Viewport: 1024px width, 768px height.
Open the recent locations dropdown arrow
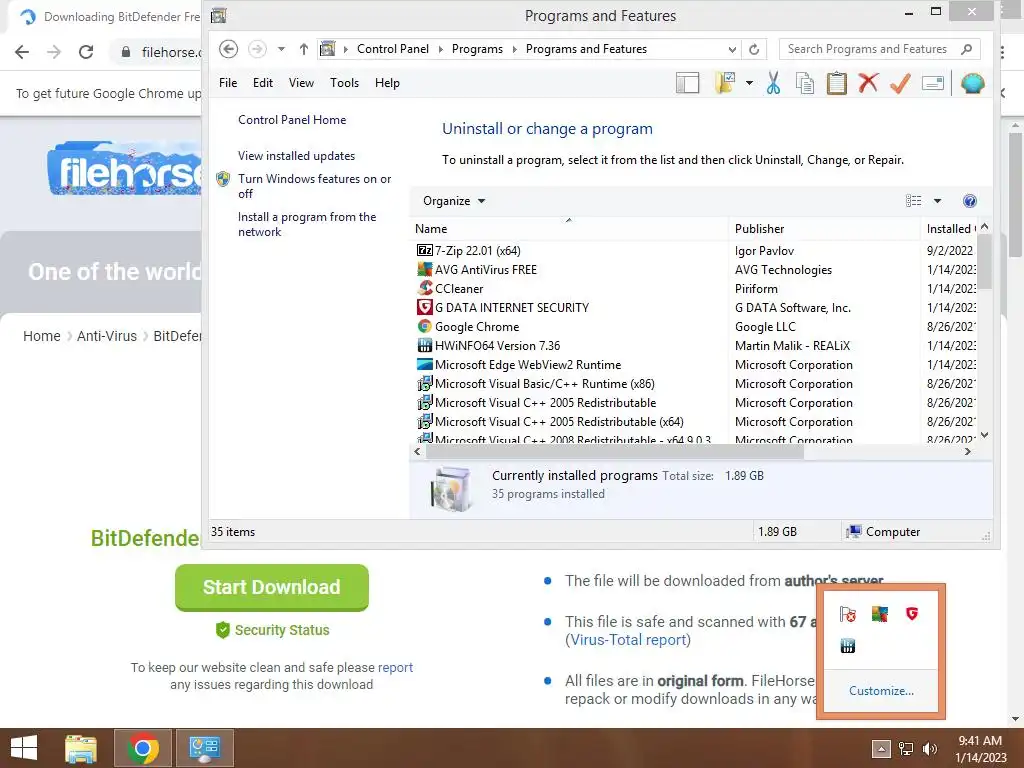click(x=281, y=49)
